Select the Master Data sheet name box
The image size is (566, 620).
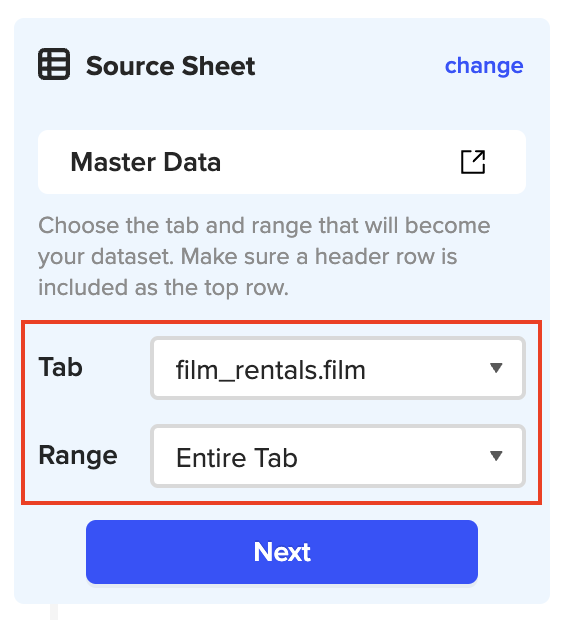point(282,162)
